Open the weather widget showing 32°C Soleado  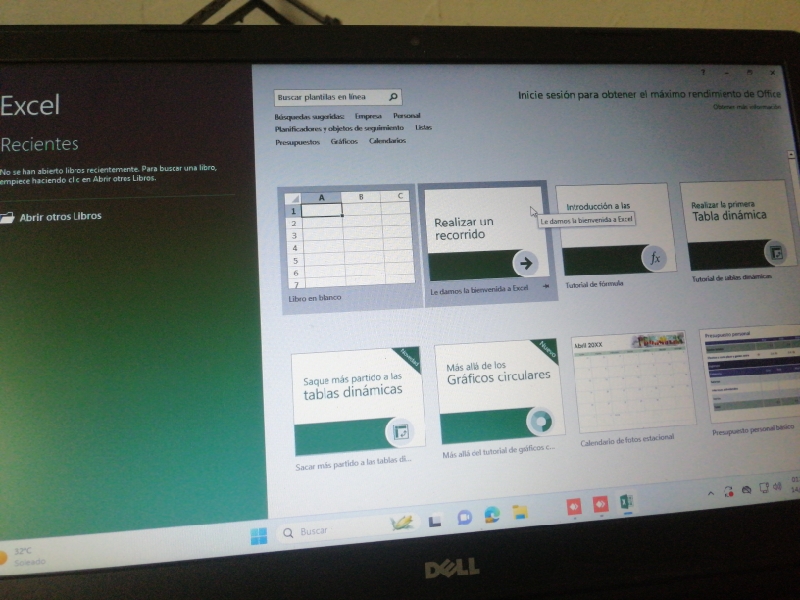tap(23, 556)
